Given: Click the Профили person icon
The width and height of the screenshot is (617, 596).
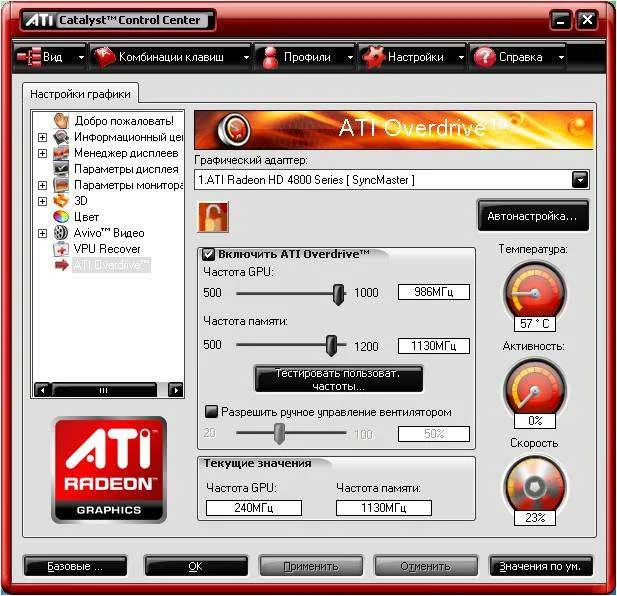Looking at the screenshot, I should point(270,57).
